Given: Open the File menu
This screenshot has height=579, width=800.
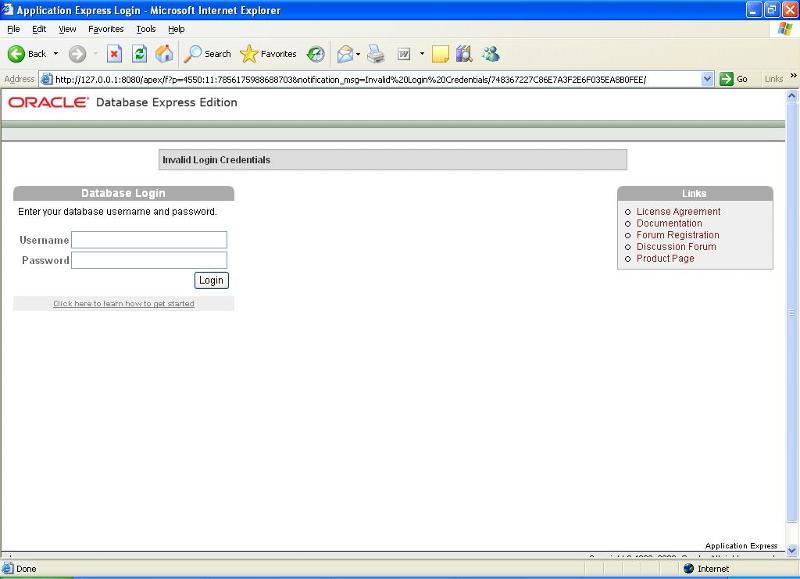Looking at the screenshot, I should coord(14,29).
